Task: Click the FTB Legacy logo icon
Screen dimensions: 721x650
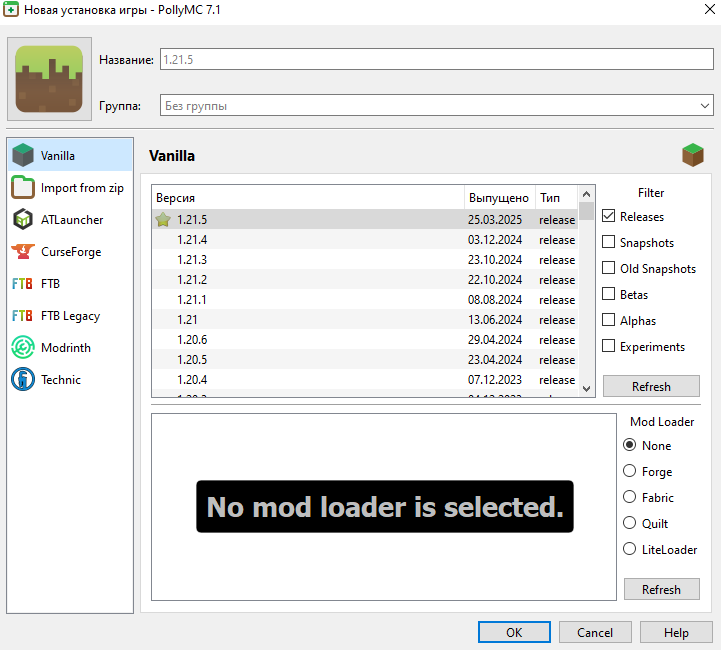Action: [23, 316]
